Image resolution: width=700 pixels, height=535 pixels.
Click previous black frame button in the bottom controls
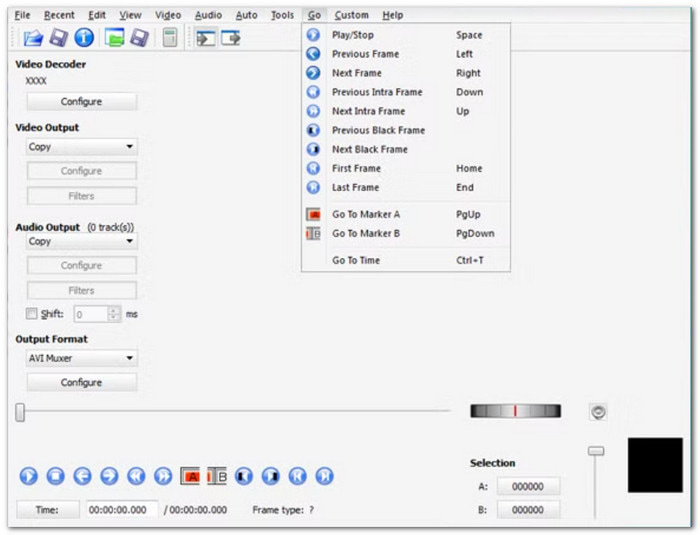244,476
